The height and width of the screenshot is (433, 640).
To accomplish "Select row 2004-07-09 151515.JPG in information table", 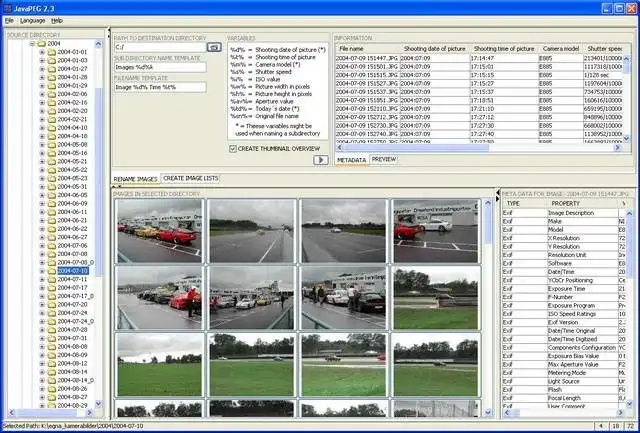I will pos(479,75).
